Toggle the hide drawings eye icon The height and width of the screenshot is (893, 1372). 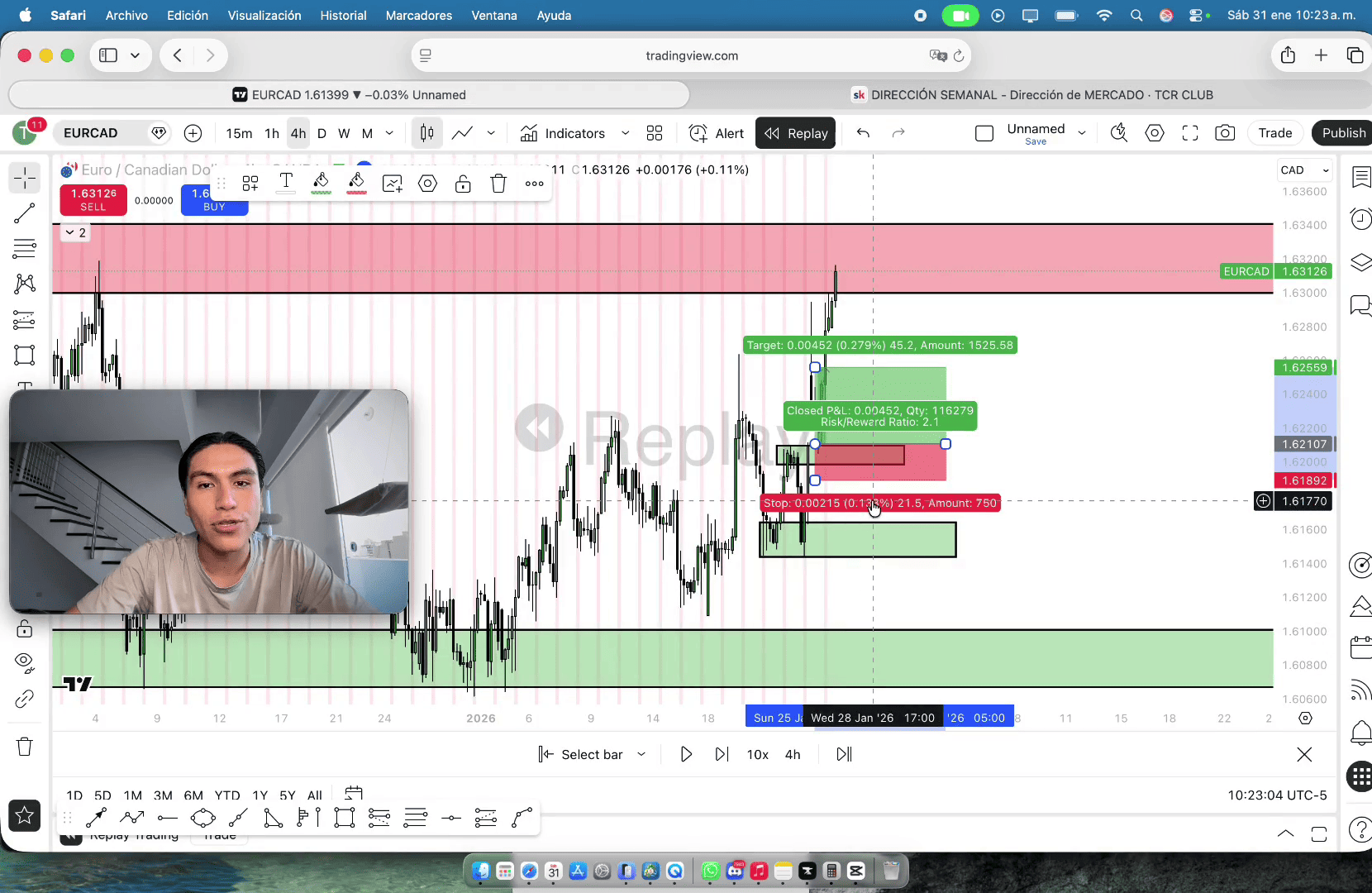pyautogui.click(x=25, y=662)
